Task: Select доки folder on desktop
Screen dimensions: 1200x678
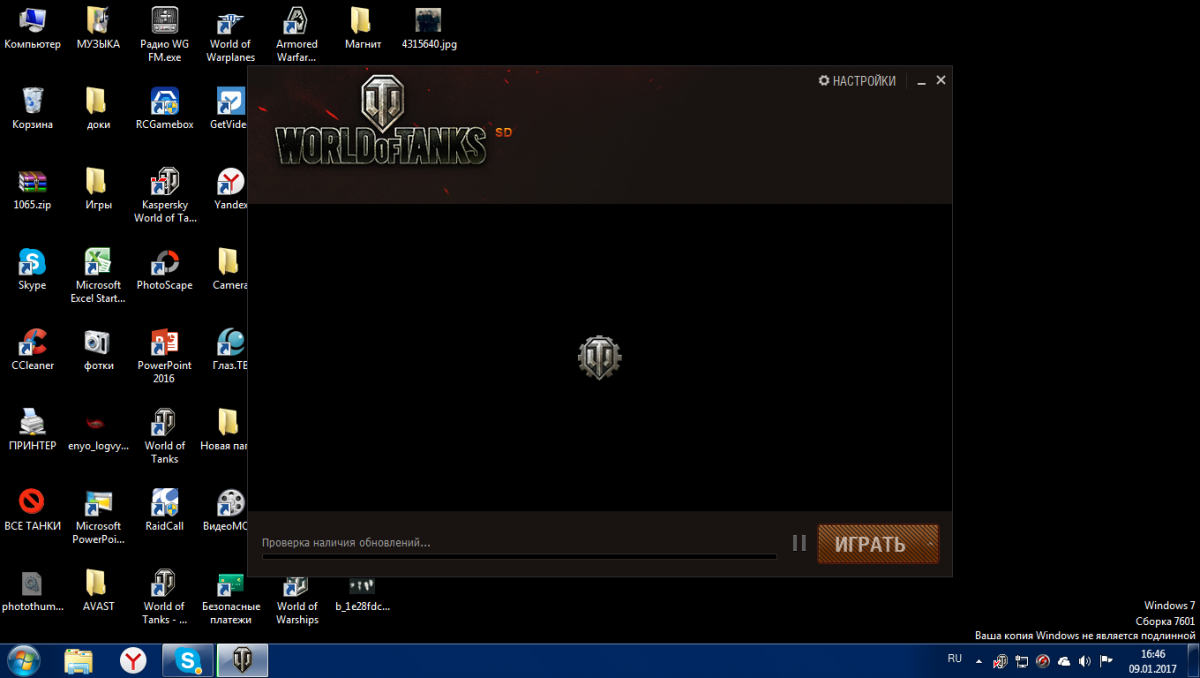Action: (x=98, y=108)
